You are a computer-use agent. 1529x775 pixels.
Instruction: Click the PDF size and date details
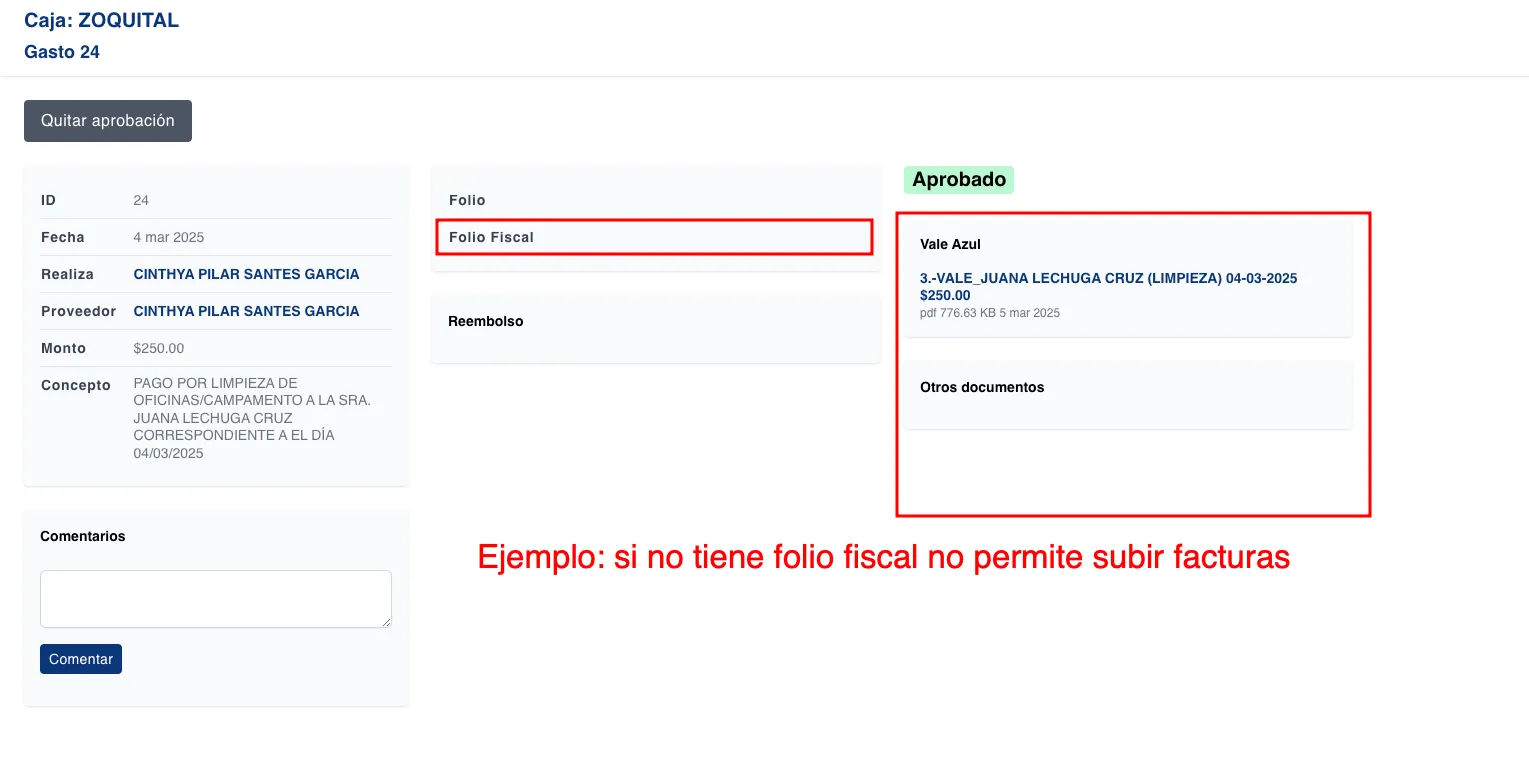[x=989, y=313]
